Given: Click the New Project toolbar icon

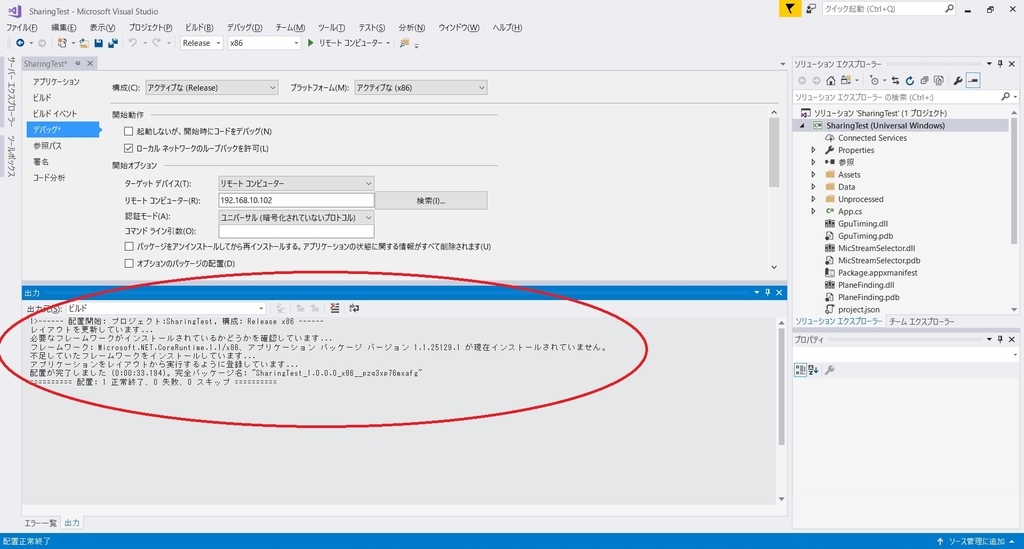Looking at the screenshot, I should click(x=62, y=43).
